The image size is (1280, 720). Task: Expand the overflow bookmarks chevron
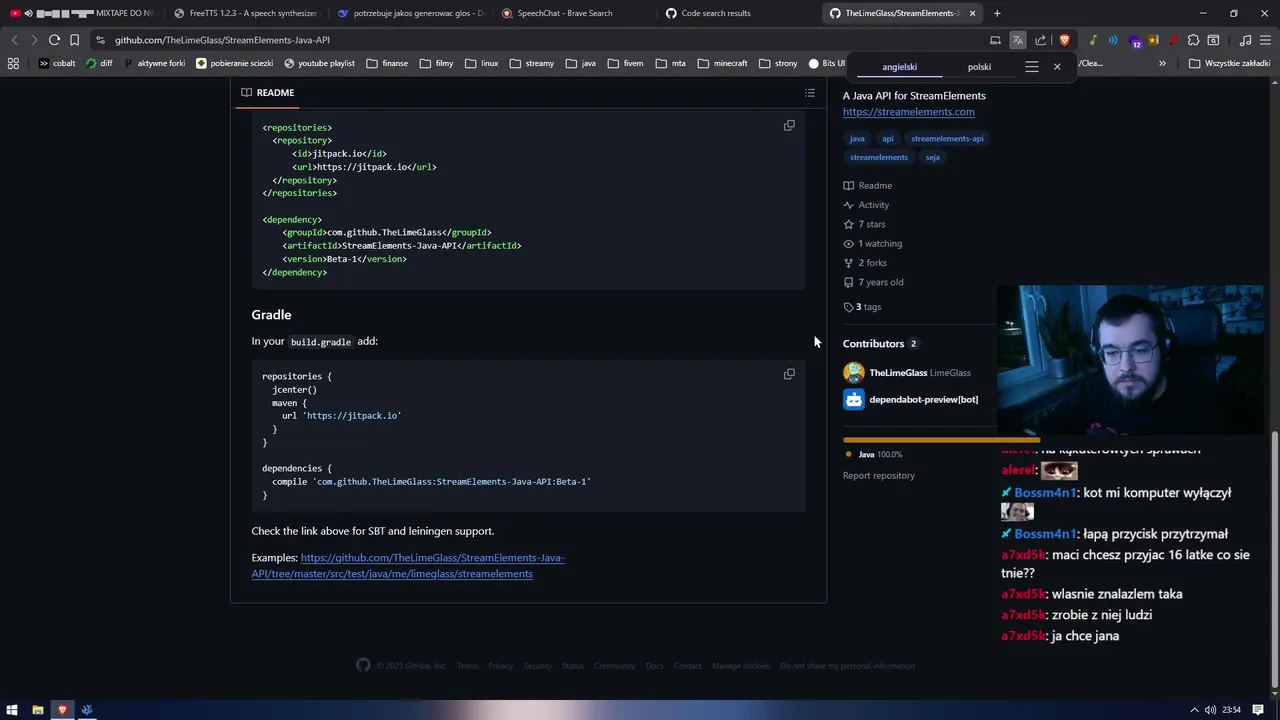tap(1162, 63)
